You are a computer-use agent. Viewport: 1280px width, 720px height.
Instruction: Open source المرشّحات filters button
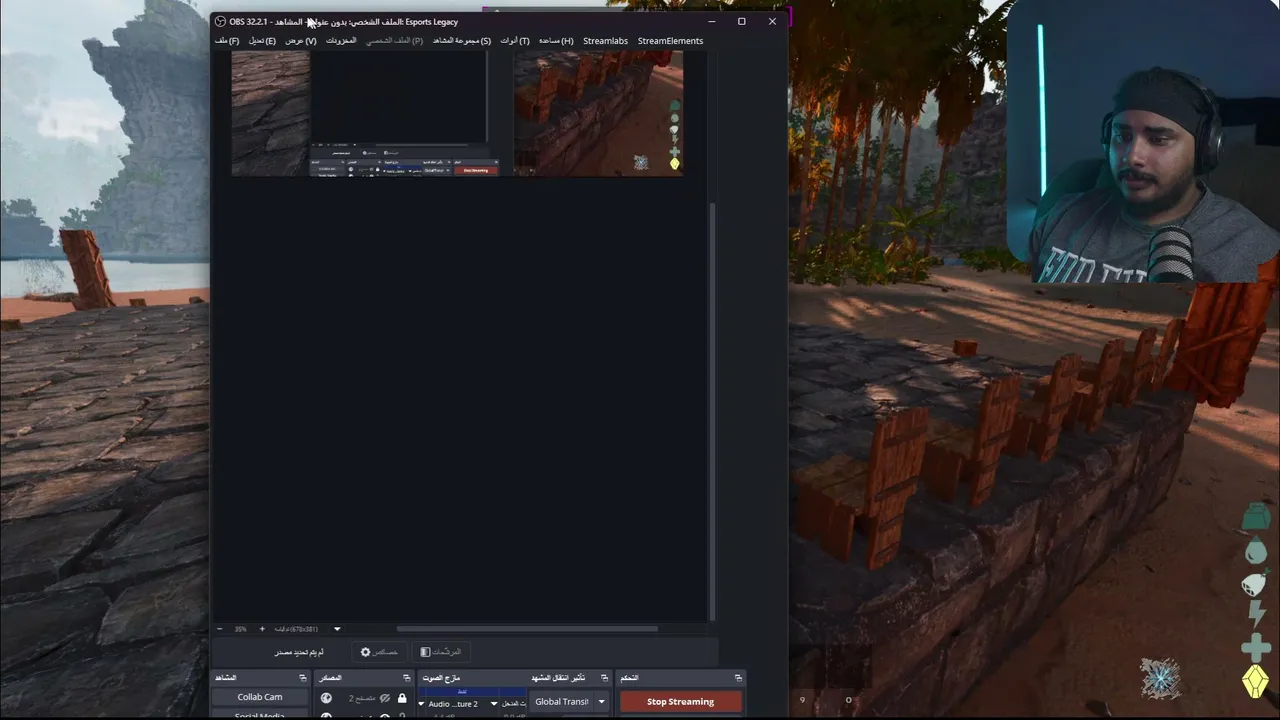440,652
